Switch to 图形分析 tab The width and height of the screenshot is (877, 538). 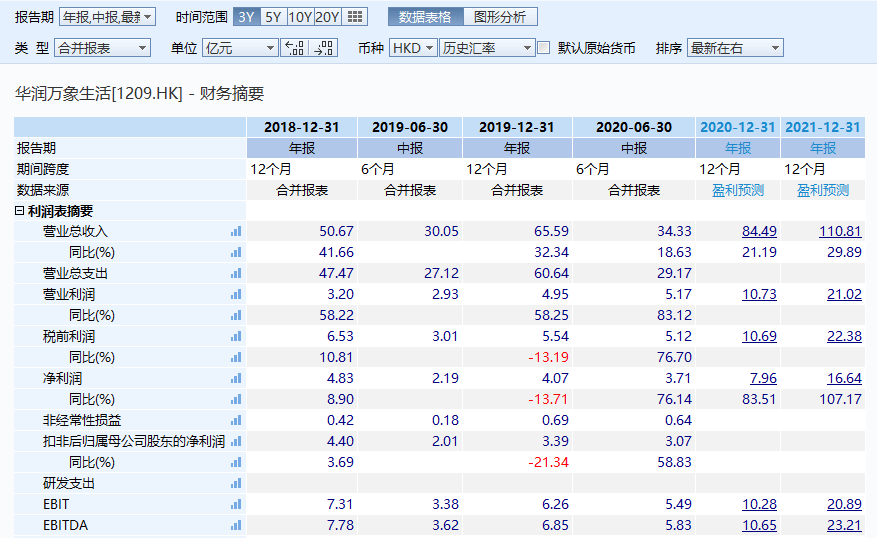coord(500,17)
